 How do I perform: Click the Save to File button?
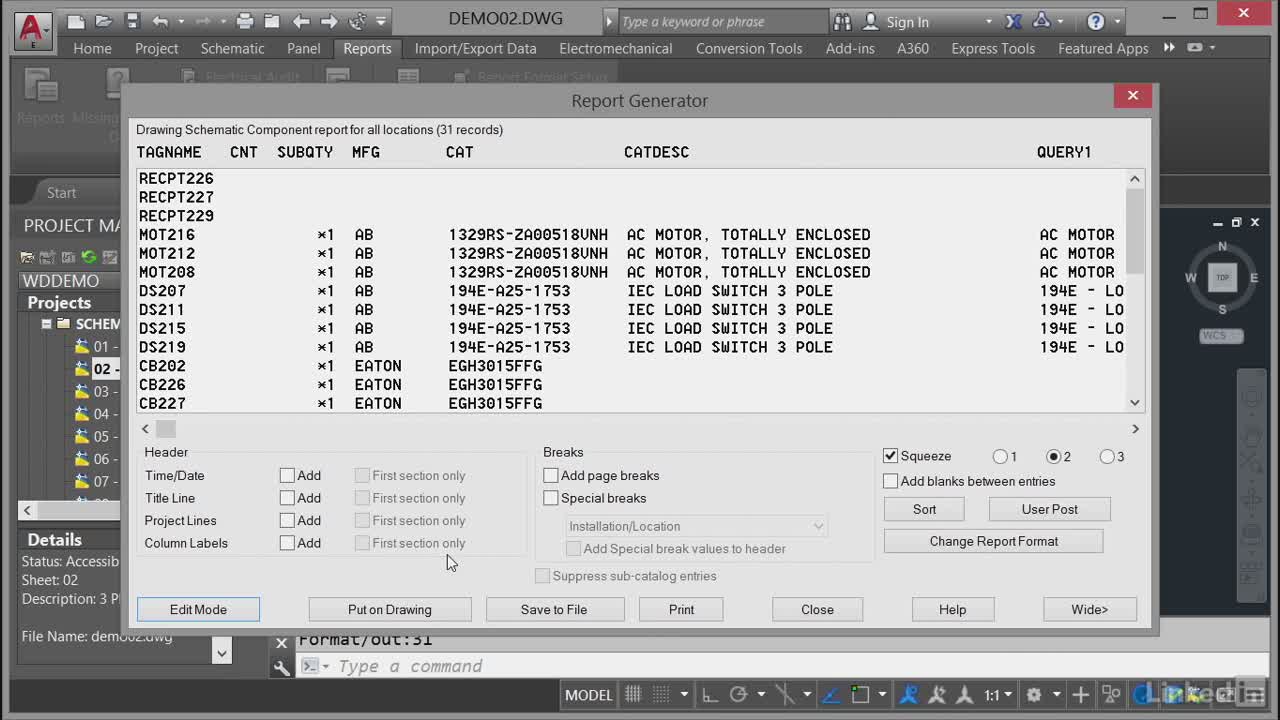pos(554,609)
